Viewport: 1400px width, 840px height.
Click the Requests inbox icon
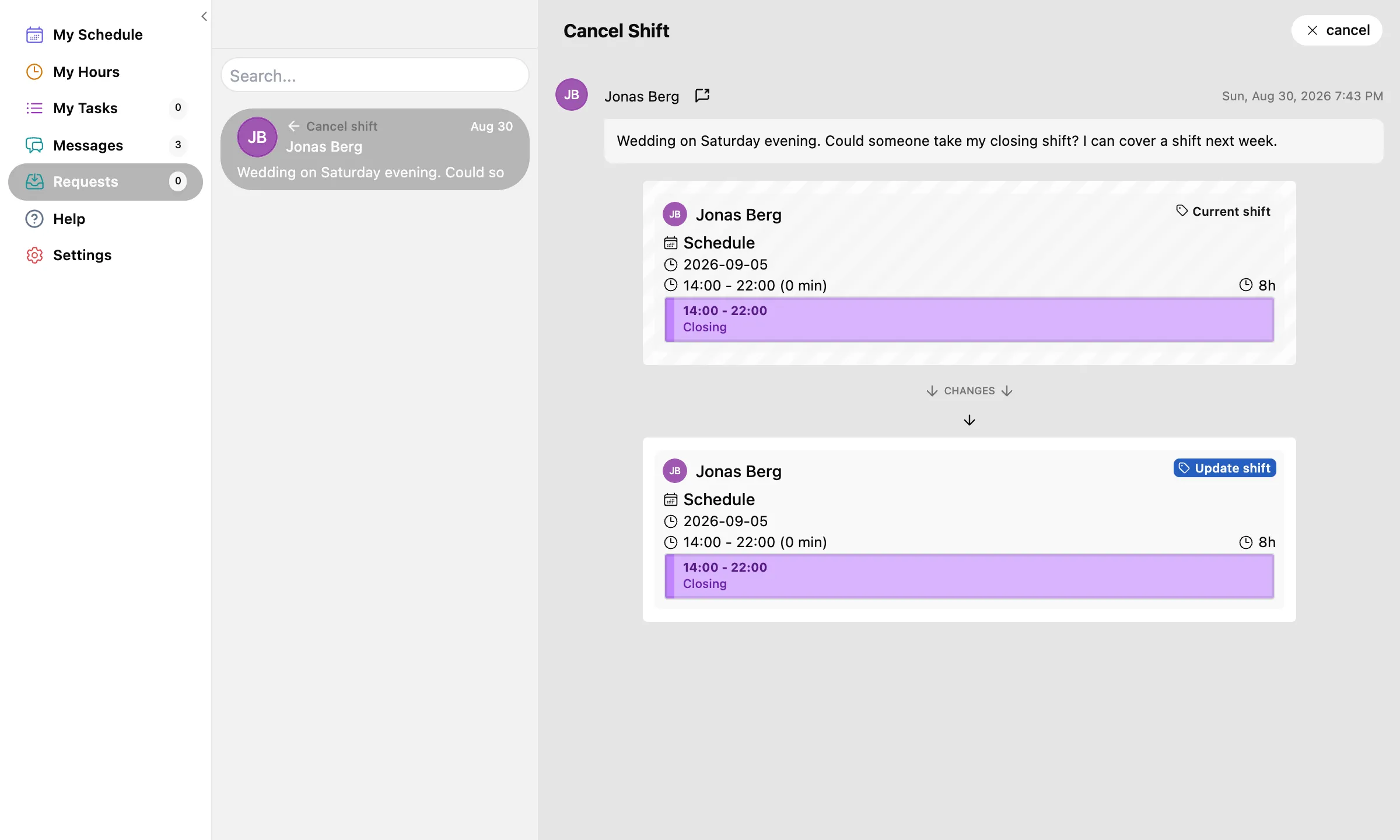(34, 181)
